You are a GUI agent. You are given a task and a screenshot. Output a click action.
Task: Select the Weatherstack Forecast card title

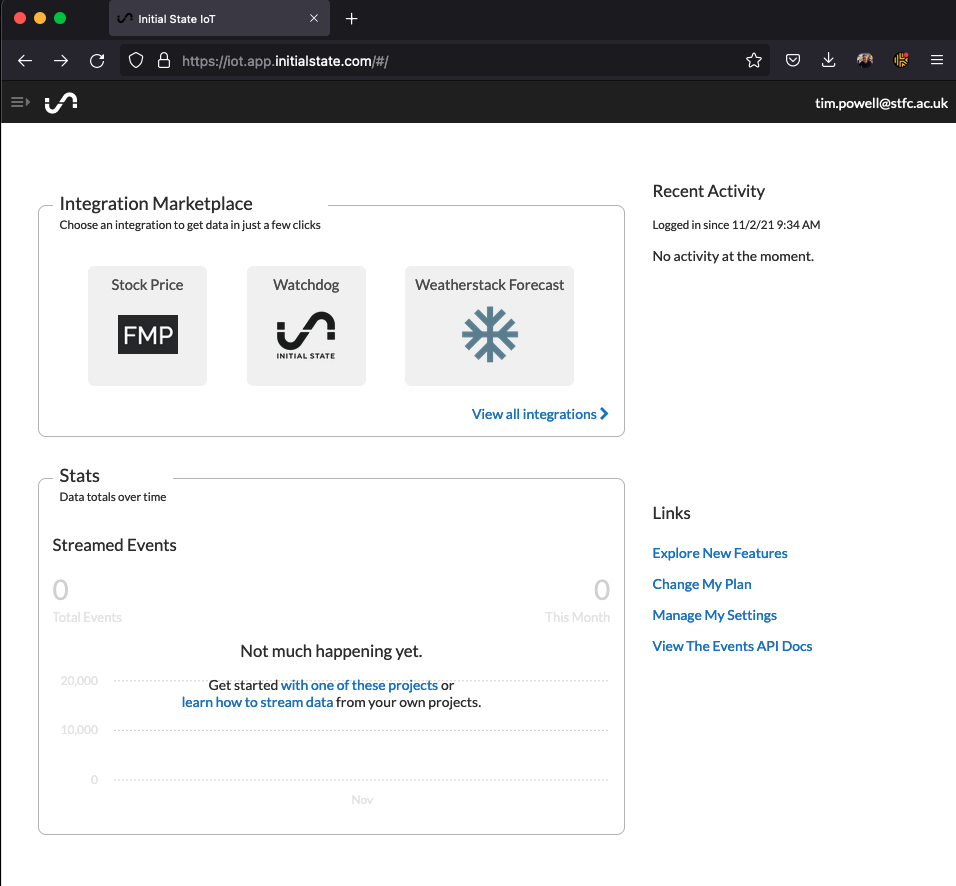click(490, 285)
